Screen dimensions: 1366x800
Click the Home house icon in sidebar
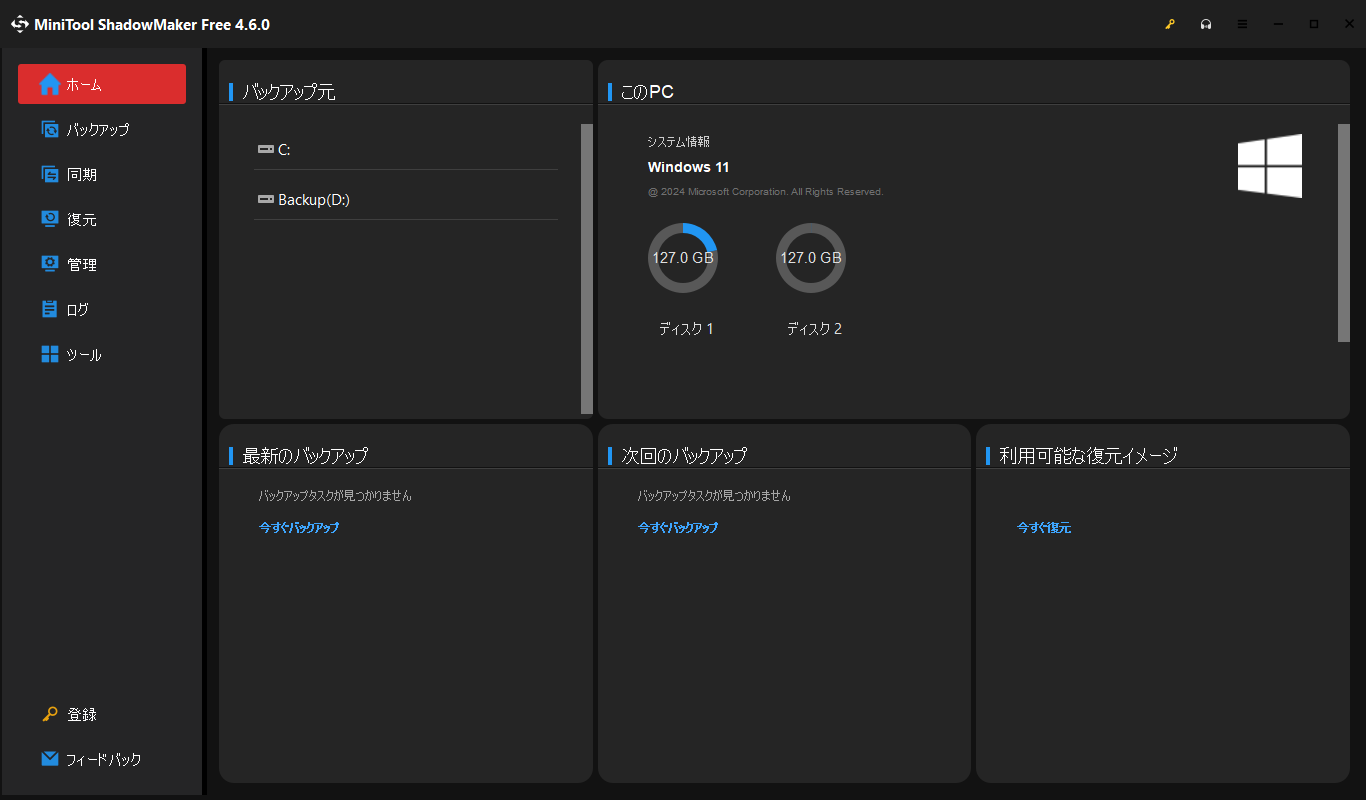[x=50, y=85]
